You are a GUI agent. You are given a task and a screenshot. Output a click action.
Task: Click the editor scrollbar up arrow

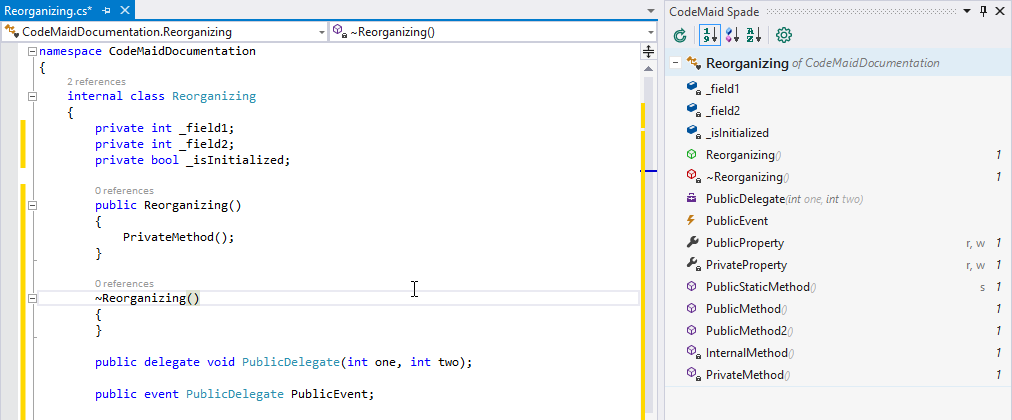tap(649, 68)
